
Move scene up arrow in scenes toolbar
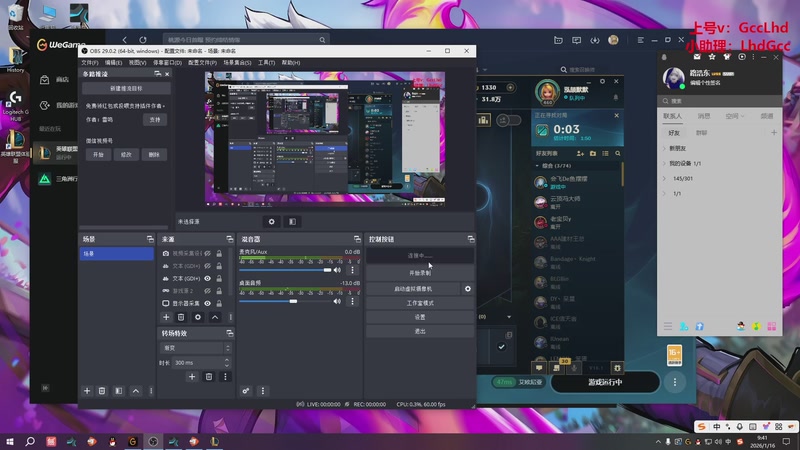(x=136, y=391)
